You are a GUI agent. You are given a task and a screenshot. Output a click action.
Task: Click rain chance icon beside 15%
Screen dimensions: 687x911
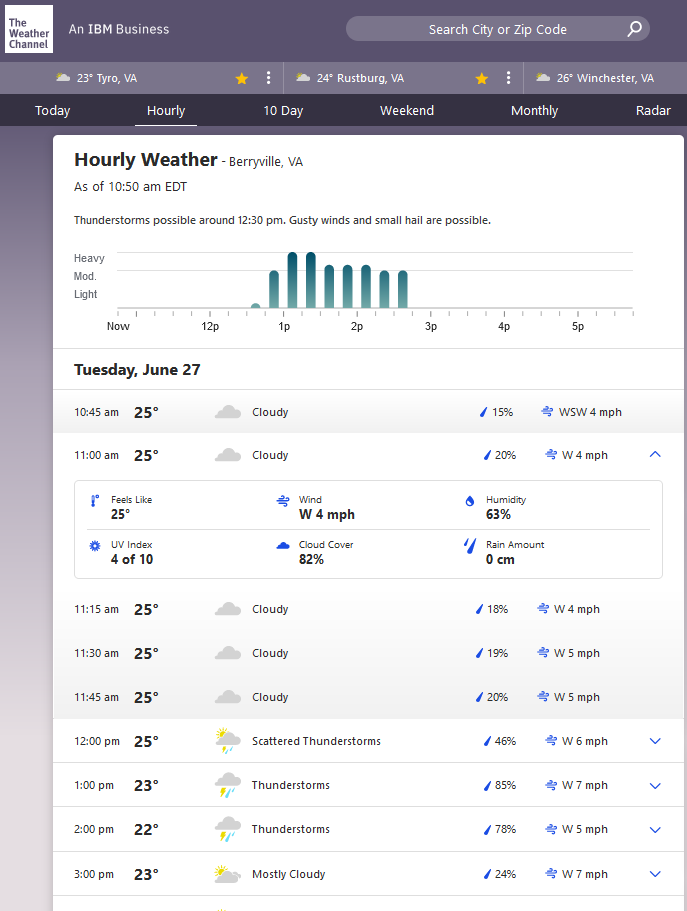coord(483,412)
